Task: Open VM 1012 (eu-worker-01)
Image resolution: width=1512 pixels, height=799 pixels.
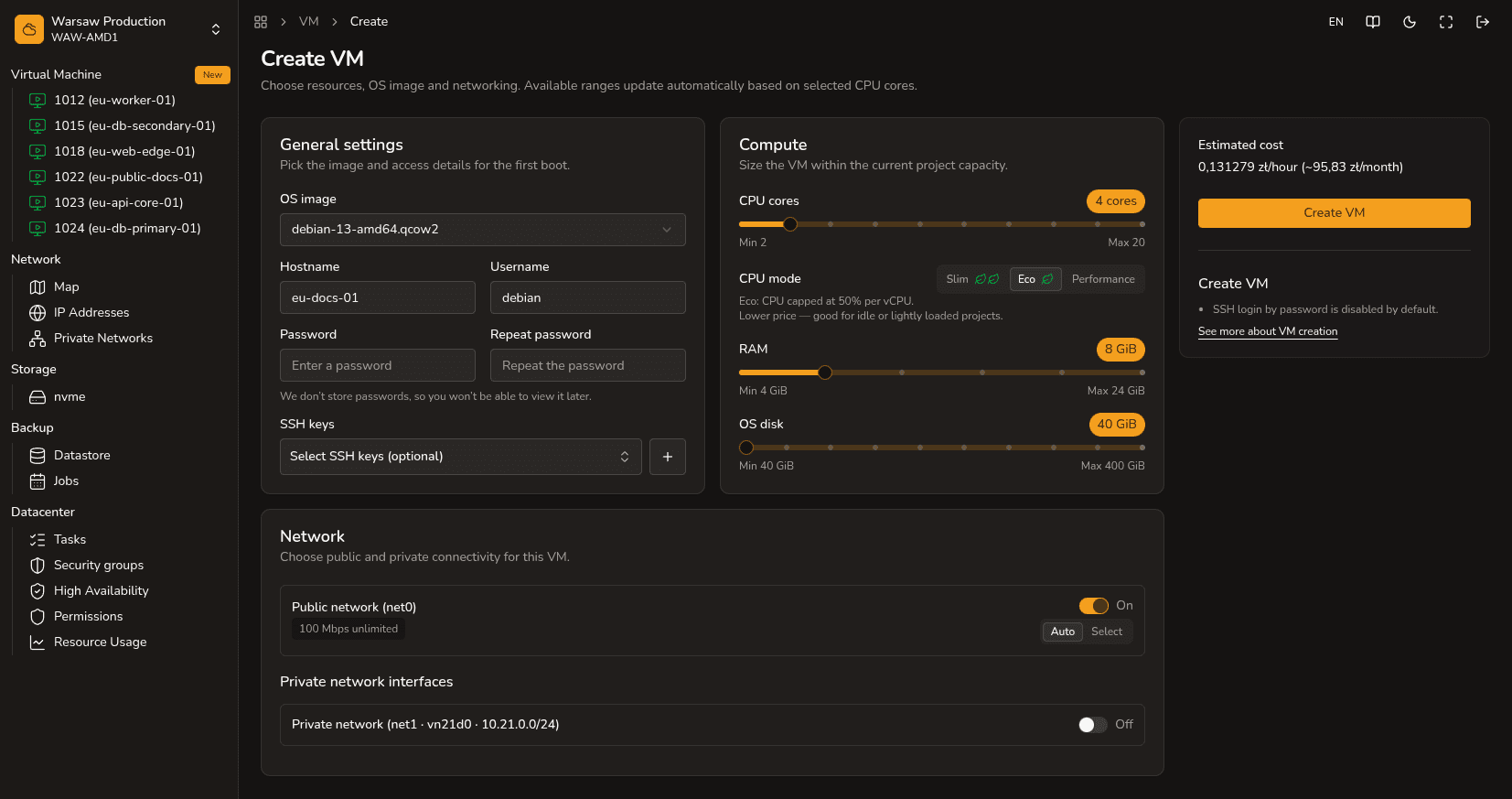Action: pos(114,100)
